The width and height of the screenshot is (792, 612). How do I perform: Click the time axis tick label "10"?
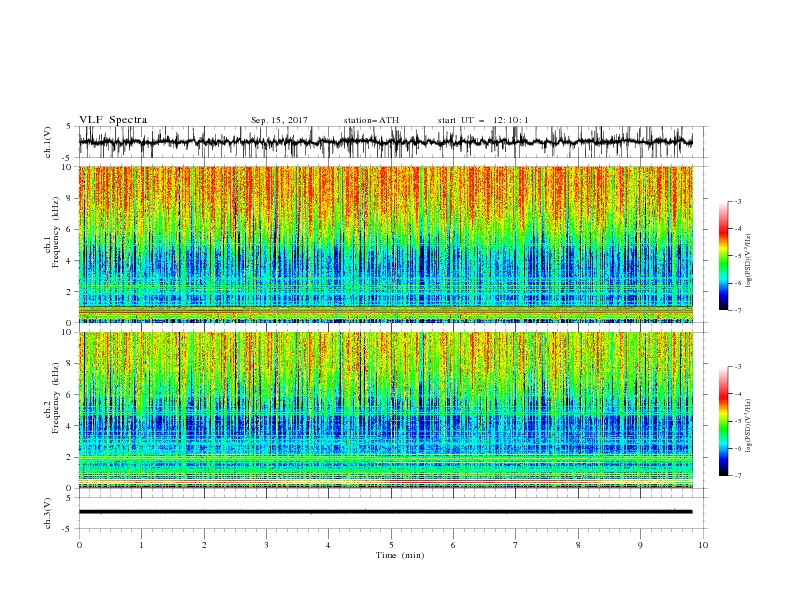click(703, 545)
